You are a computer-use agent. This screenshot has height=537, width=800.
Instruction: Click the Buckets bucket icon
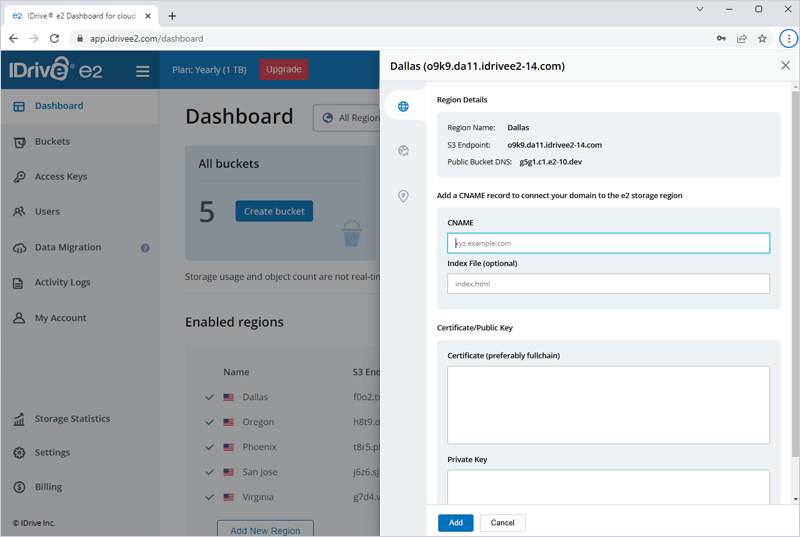click(x=19, y=142)
